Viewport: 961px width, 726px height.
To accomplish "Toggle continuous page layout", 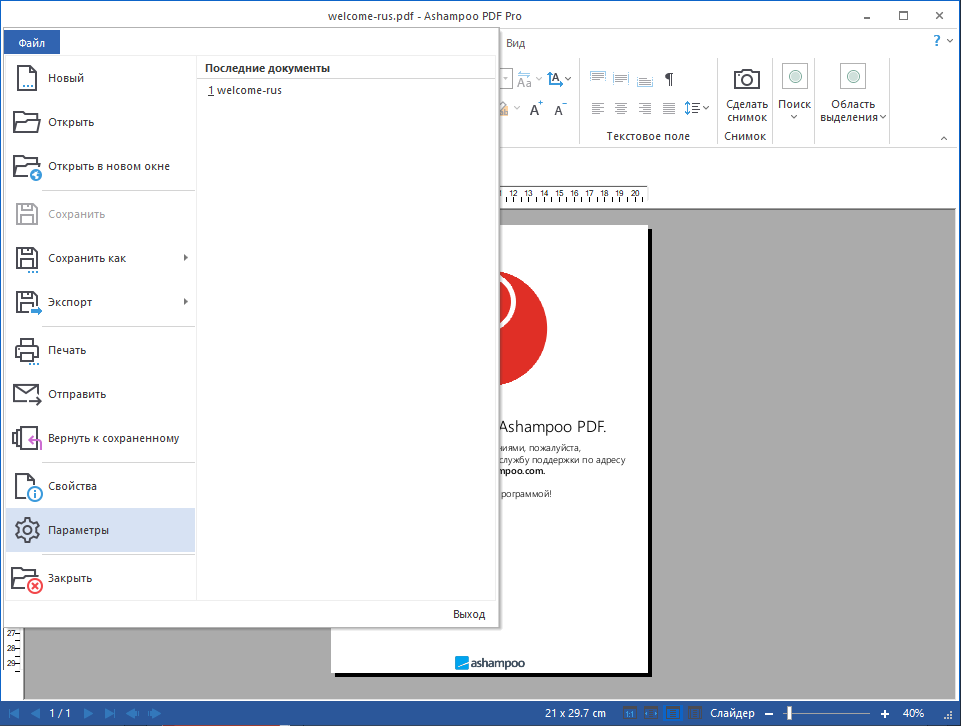I will [x=673, y=713].
